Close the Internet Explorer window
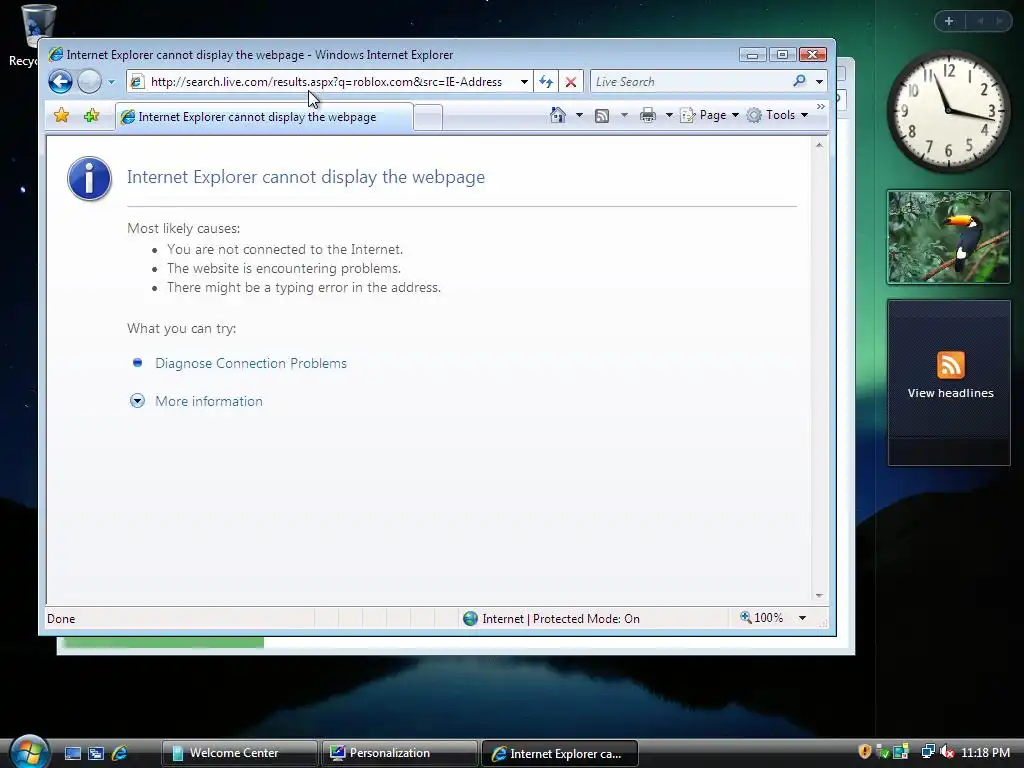The width and height of the screenshot is (1024, 768). 813,55
